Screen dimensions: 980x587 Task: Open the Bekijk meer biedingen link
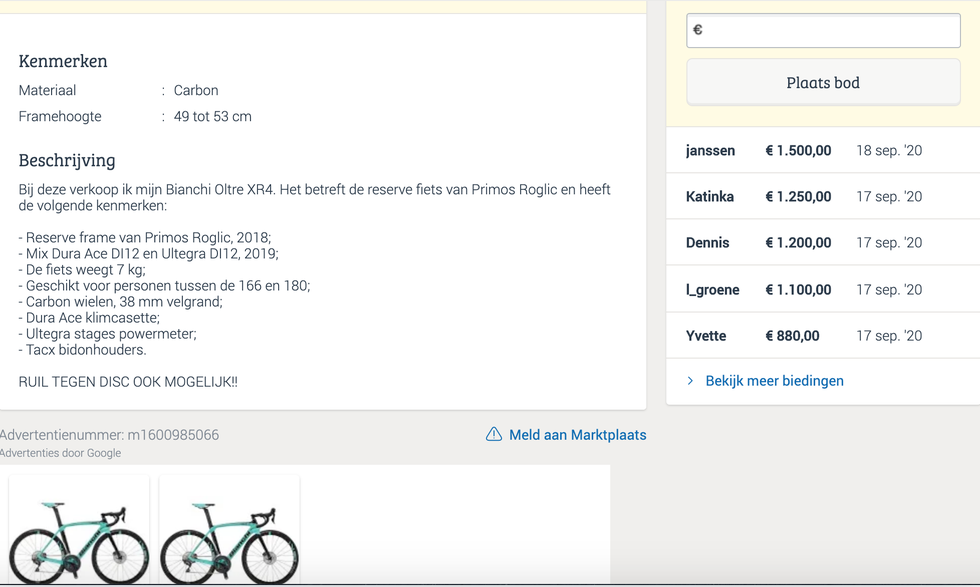[x=774, y=381]
